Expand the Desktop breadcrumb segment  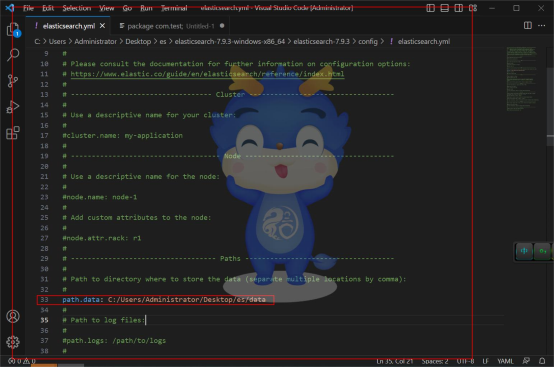(x=138, y=42)
